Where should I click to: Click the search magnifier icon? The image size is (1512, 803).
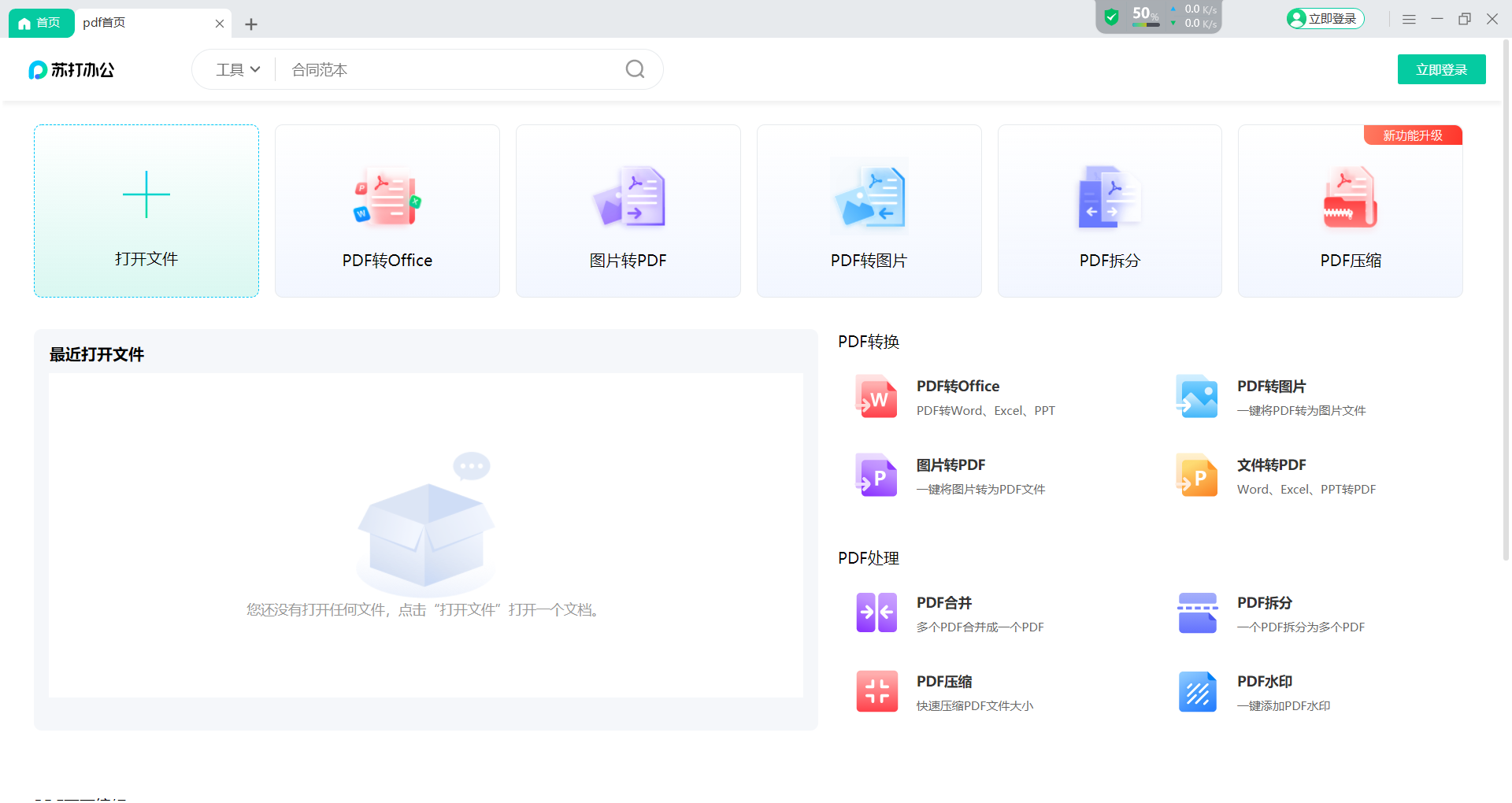tap(635, 69)
